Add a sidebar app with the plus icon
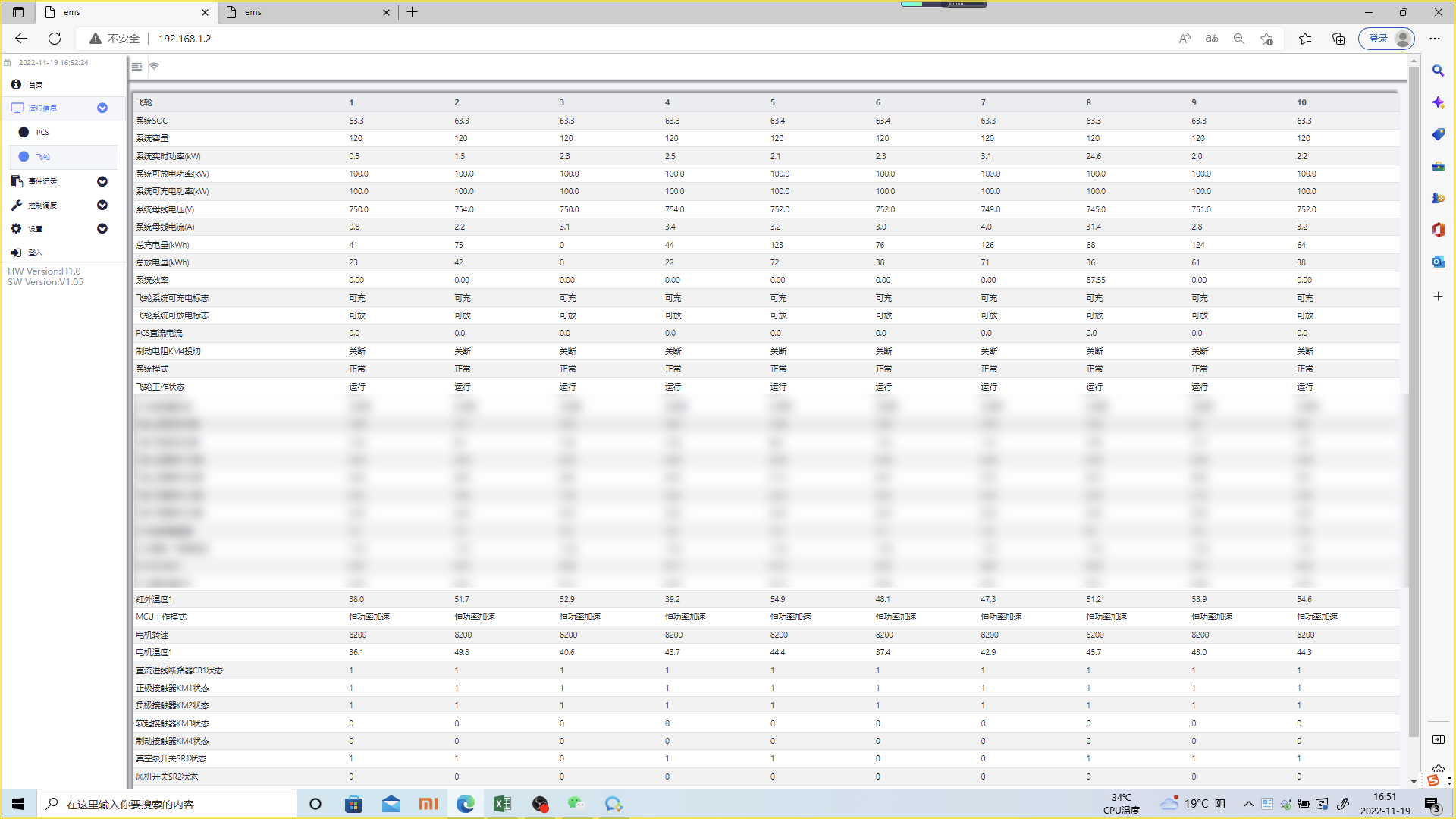Screen dimensions: 1456x819 pyautogui.click(x=1438, y=297)
